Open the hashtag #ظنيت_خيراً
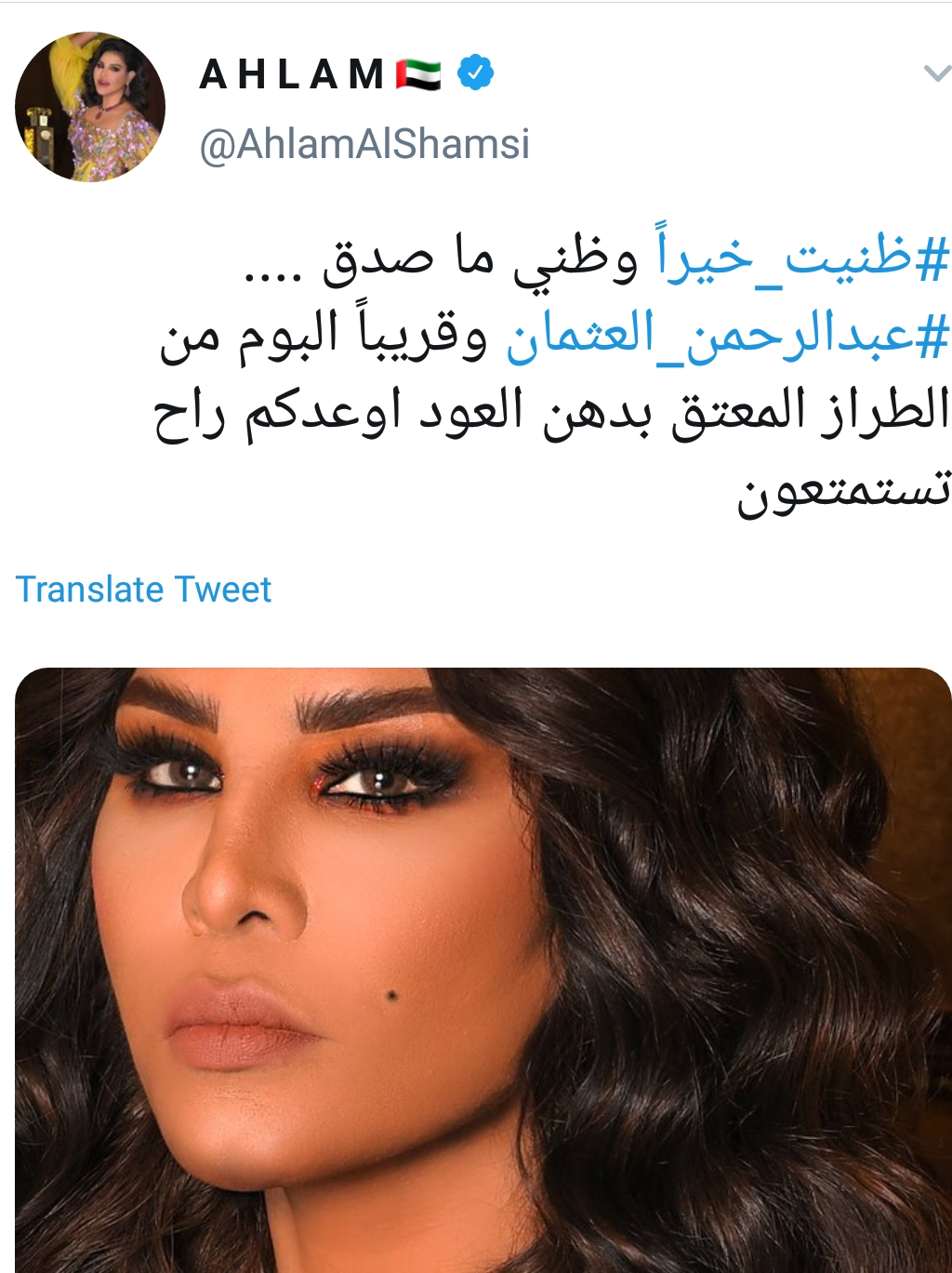This screenshot has width=952, height=1273. point(802,256)
